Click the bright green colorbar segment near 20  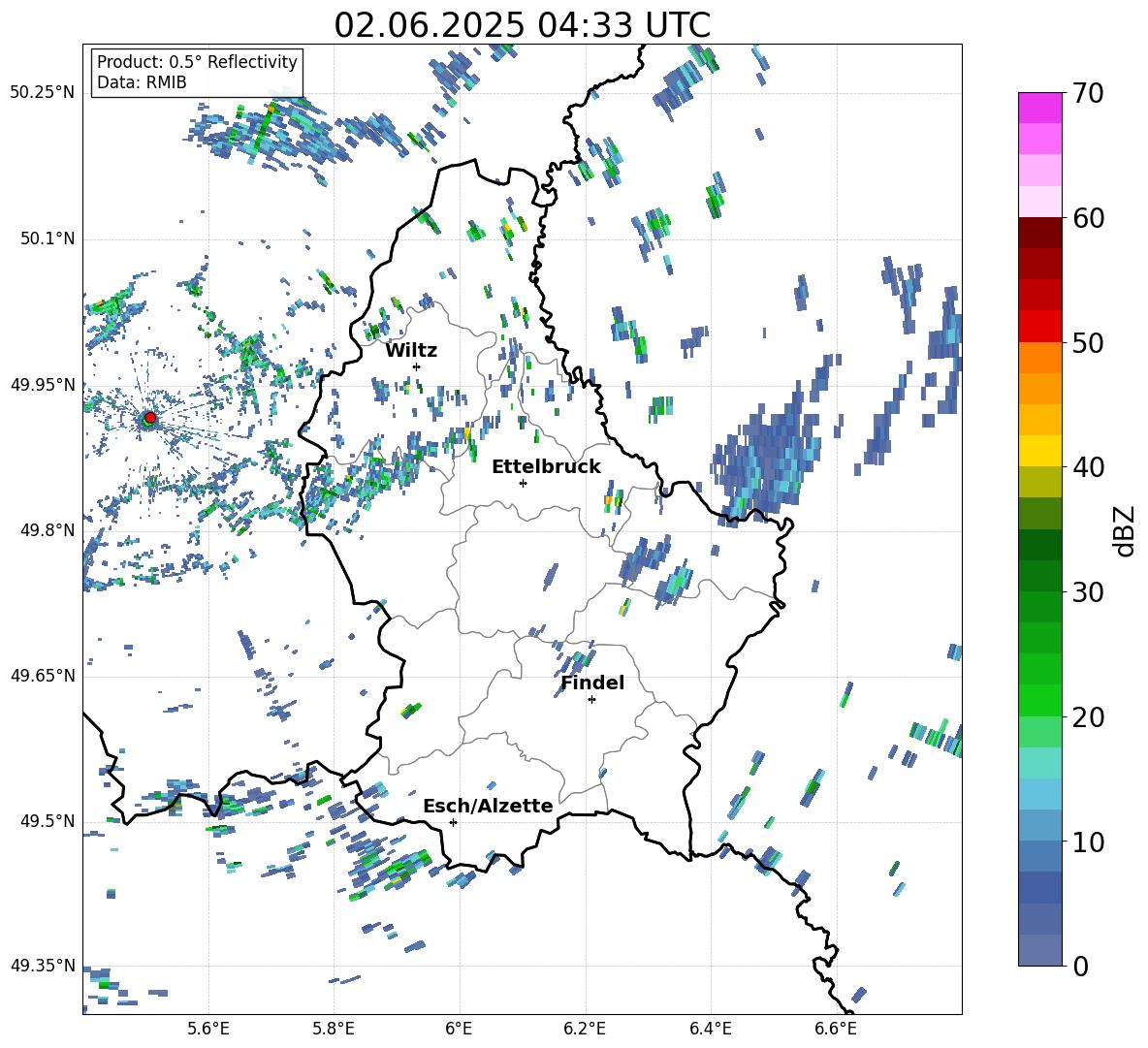(x=1039, y=700)
